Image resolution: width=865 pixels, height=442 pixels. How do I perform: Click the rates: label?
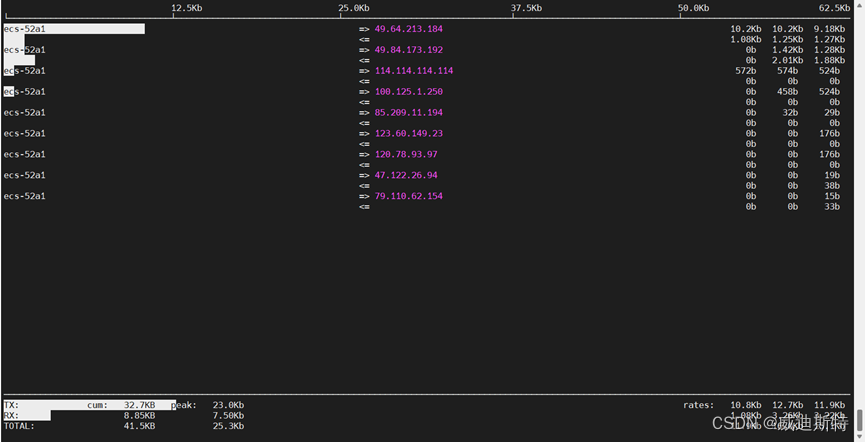698,405
